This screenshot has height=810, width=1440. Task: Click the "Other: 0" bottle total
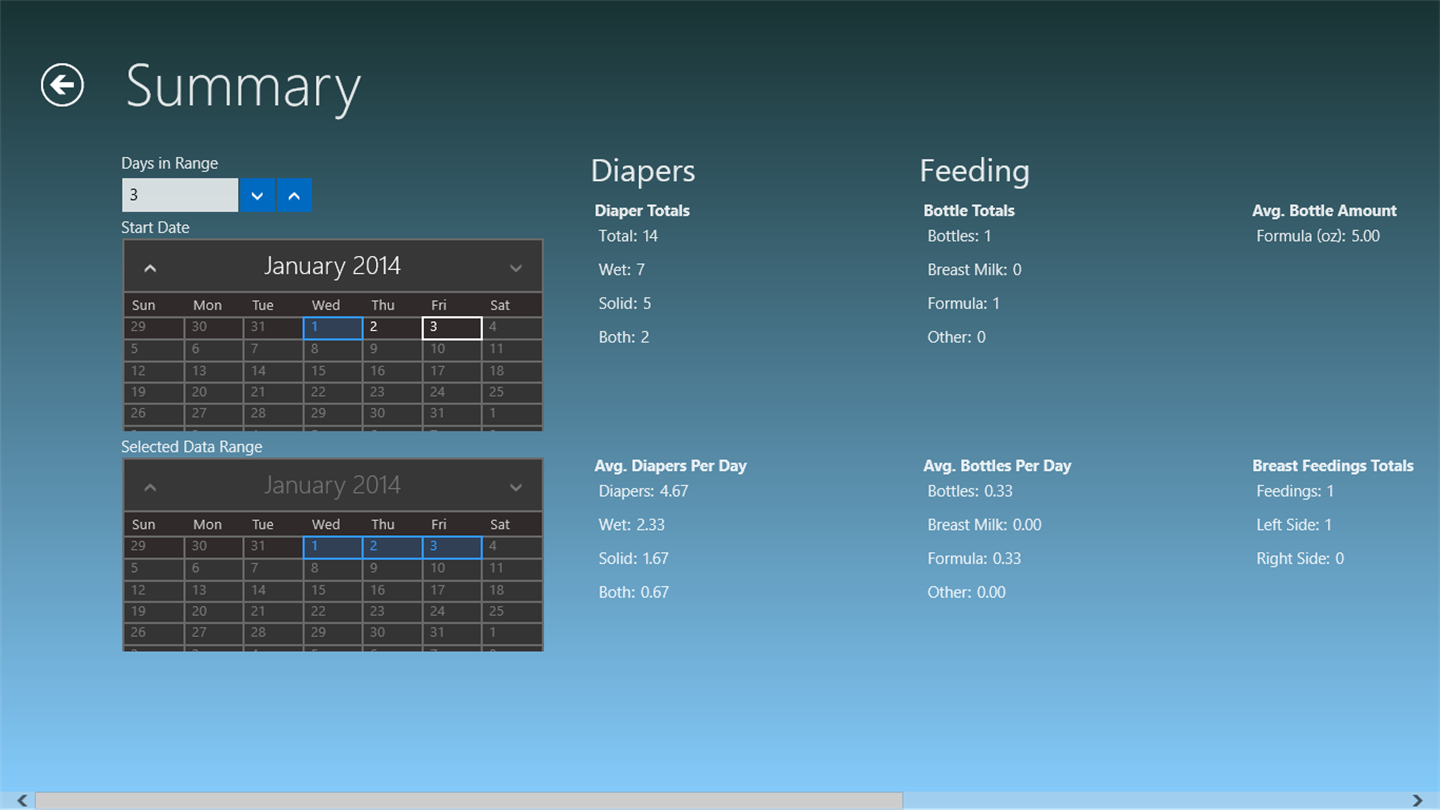click(x=956, y=337)
